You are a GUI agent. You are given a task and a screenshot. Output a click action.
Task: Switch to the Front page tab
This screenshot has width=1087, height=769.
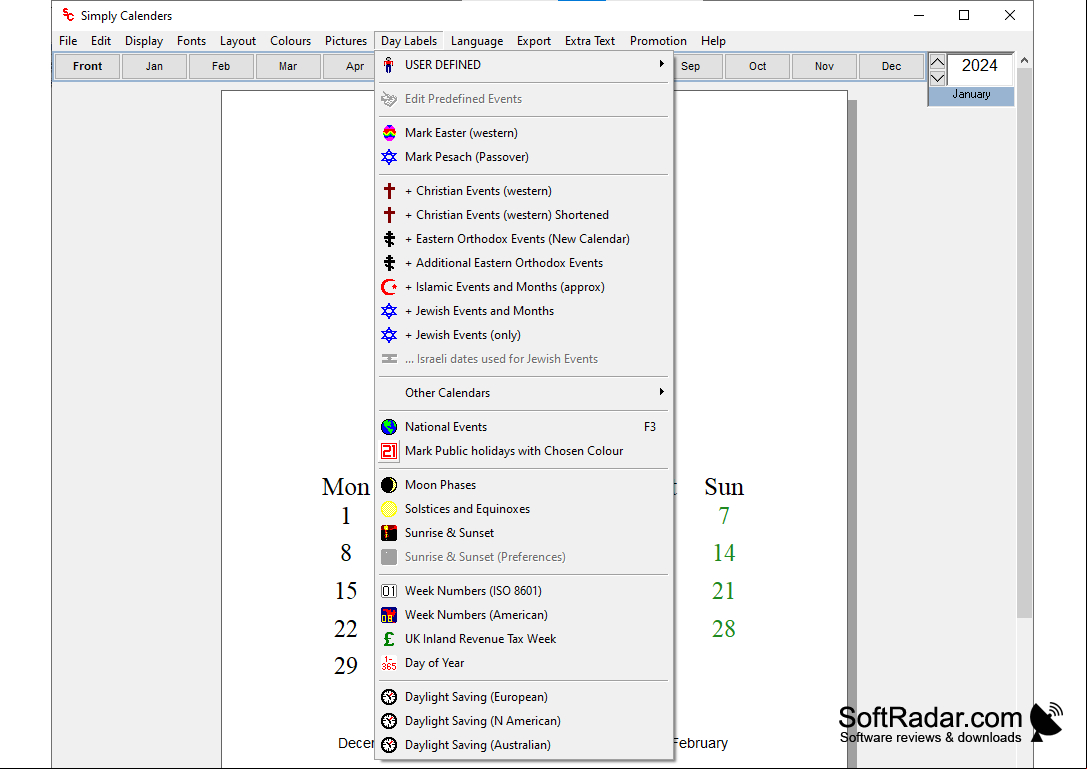pyautogui.click(x=87, y=67)
